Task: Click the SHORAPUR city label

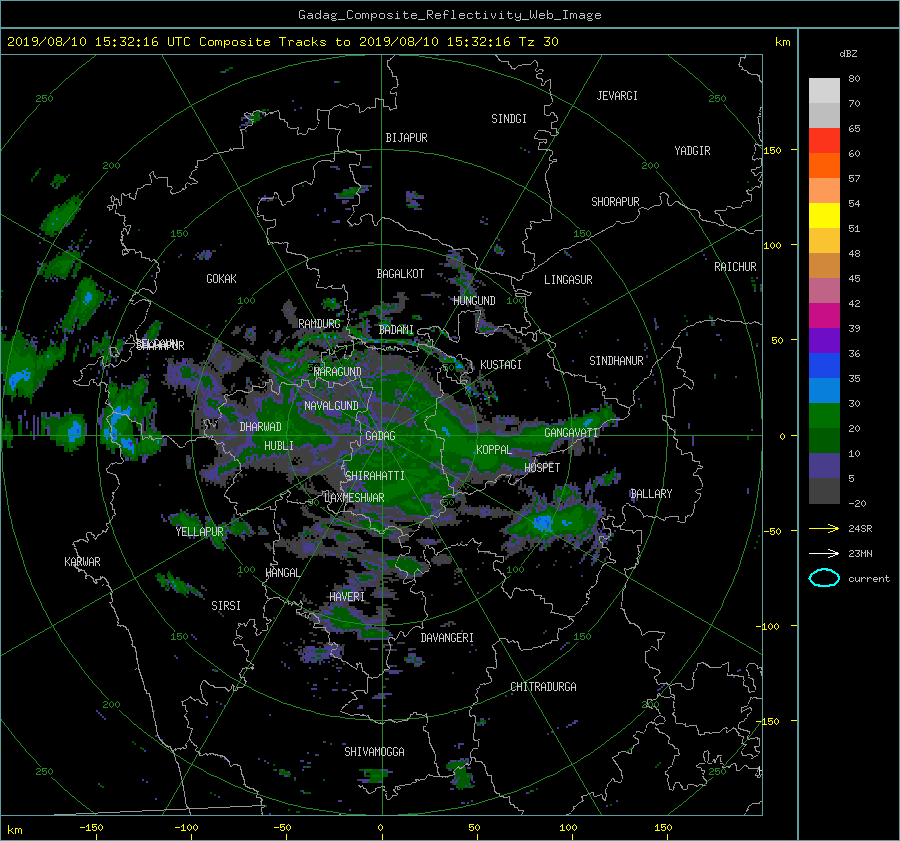Action: (615, 202)
